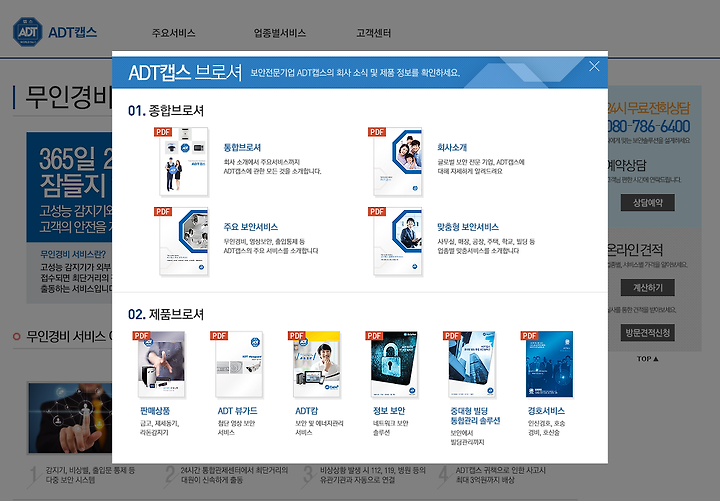Open the 통합브로셔 PDF thumbnail
This screenshot has height=501, width=720.
point(184,162)
